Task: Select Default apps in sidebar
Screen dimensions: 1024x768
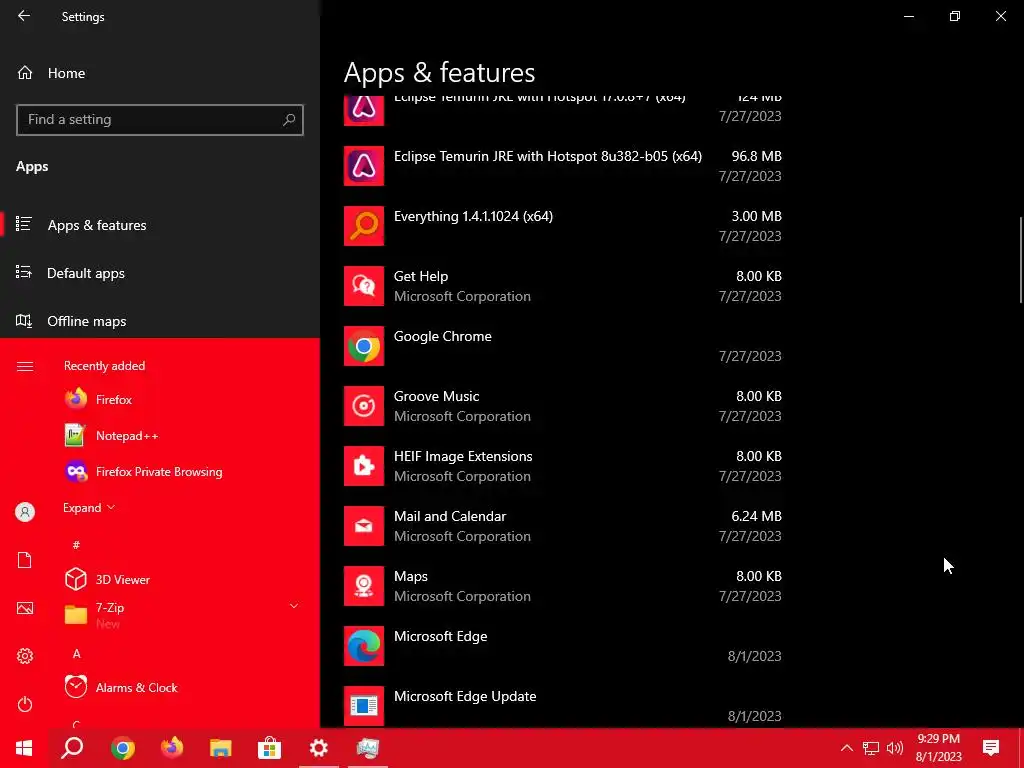Action: 160,273
